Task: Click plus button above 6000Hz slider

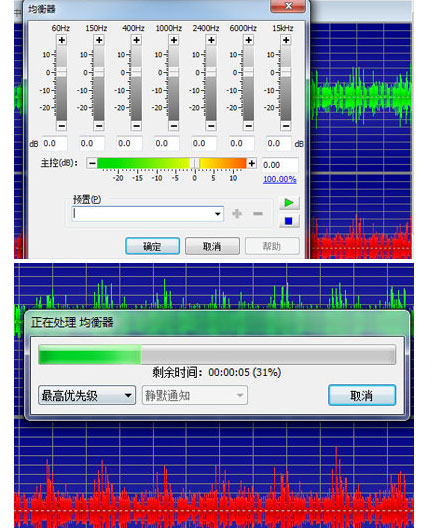Action: tap(248, 40)
